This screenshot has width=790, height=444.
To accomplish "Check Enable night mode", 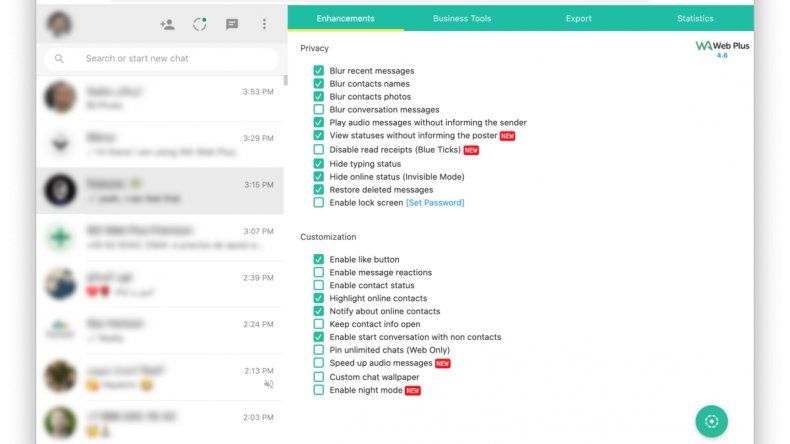I will click(318, 390).
